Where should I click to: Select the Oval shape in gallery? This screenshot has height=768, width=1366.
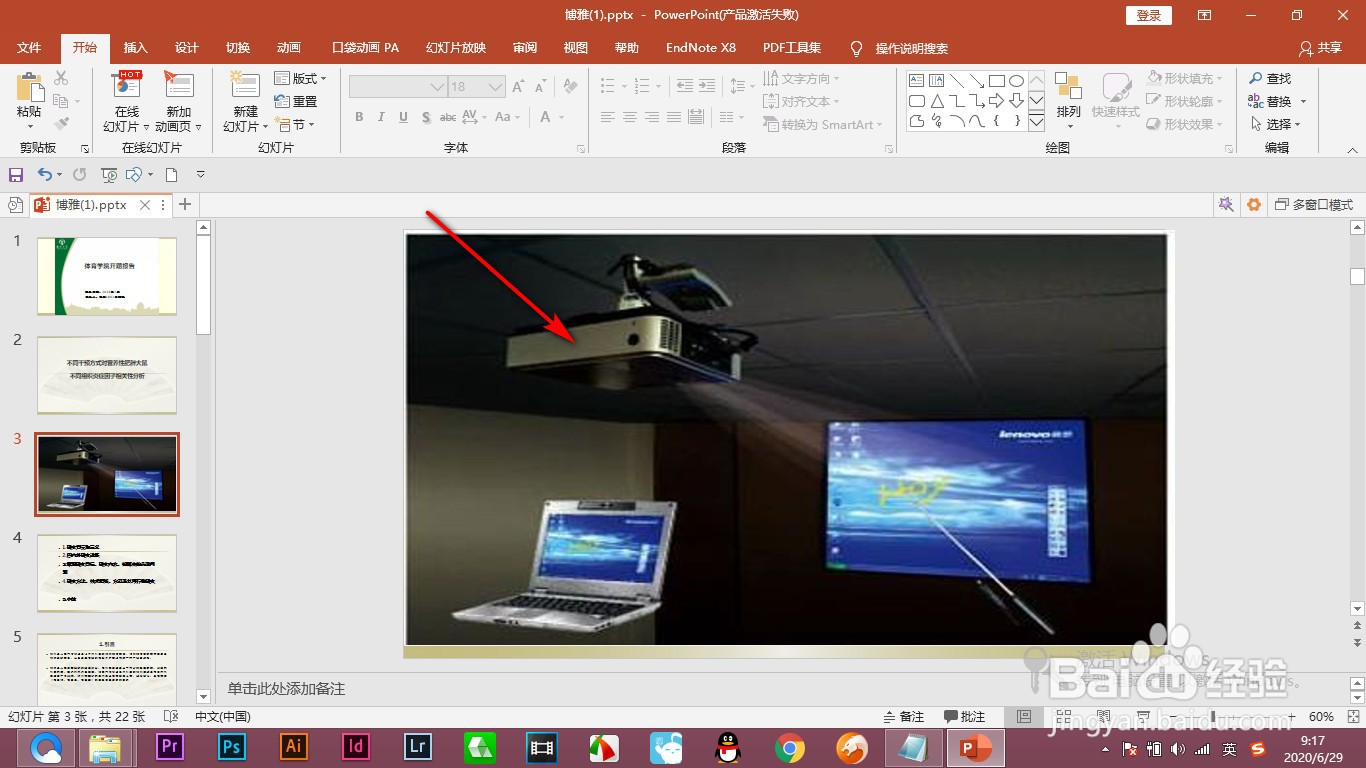[1016, 81]
